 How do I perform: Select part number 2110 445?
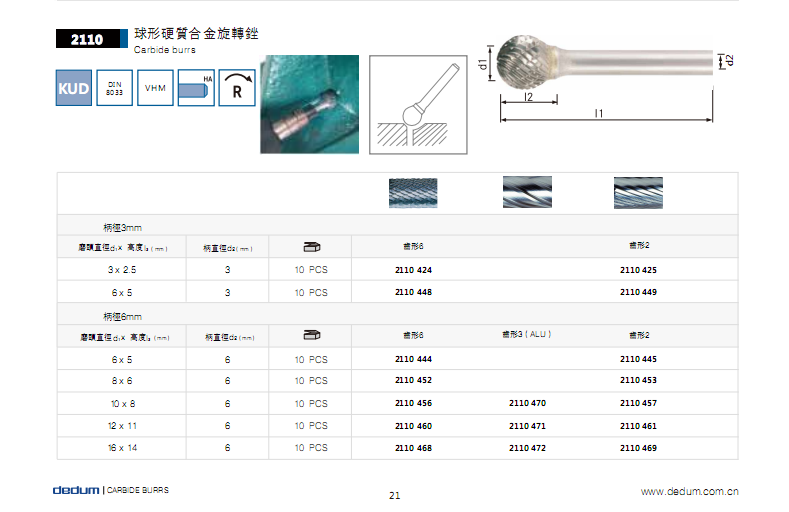tap(638, 359)
